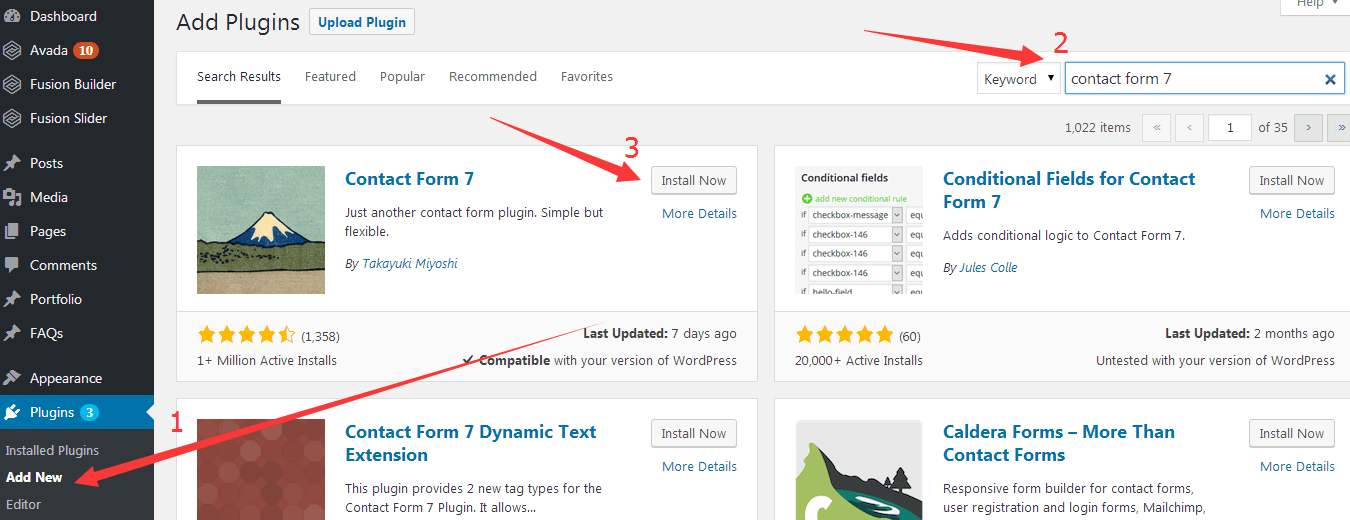Click the Comments speech bubble icon
Screen dimensions: 1350x520
pyautogui.click(x=13, y=265)
